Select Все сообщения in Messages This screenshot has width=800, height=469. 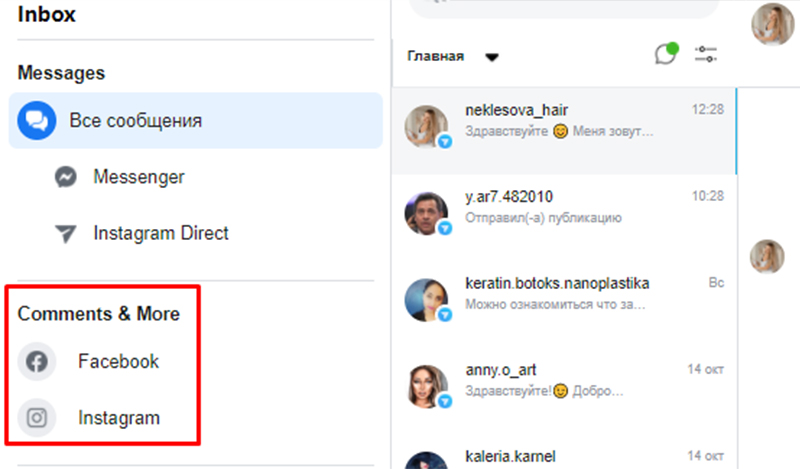coord(195,120)
